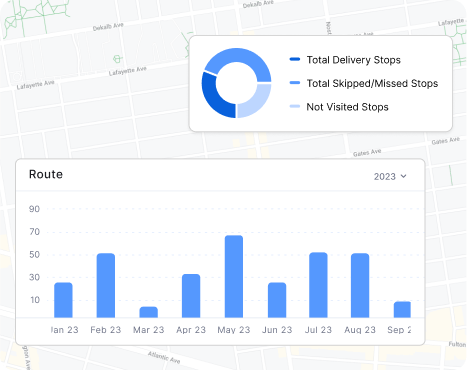467x371 pixels.
Task: Click the light blue donut chart segment
Action: 257,103
